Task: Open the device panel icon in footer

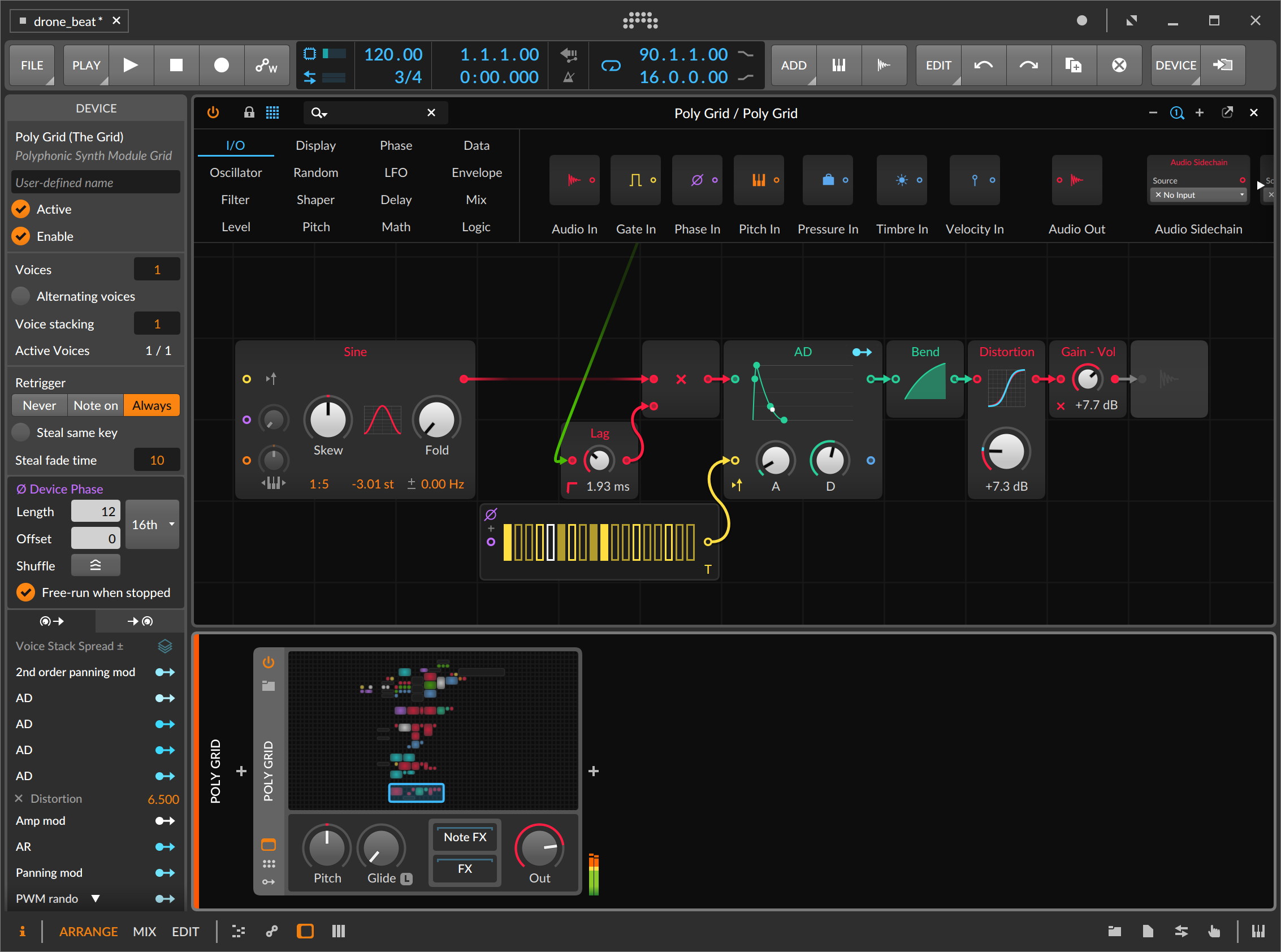Action: [305, 931]
